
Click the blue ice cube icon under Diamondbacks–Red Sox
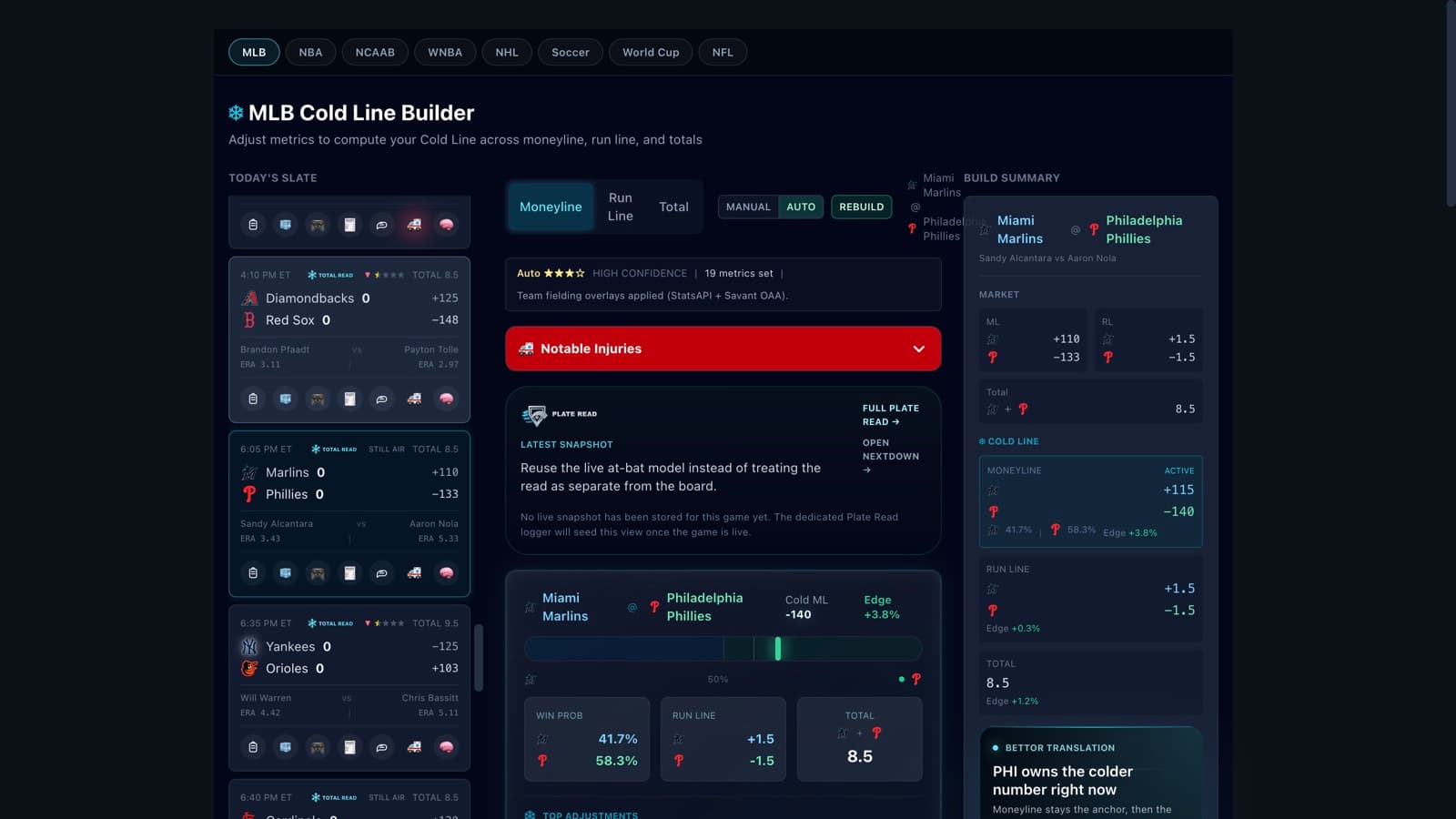(286, 399)
